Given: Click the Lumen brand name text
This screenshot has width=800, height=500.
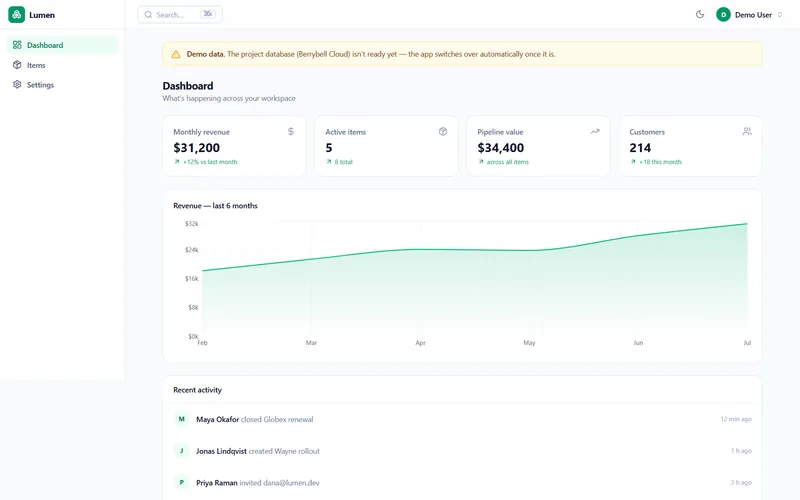Looking at the screenshot, I should pos(42,15).
